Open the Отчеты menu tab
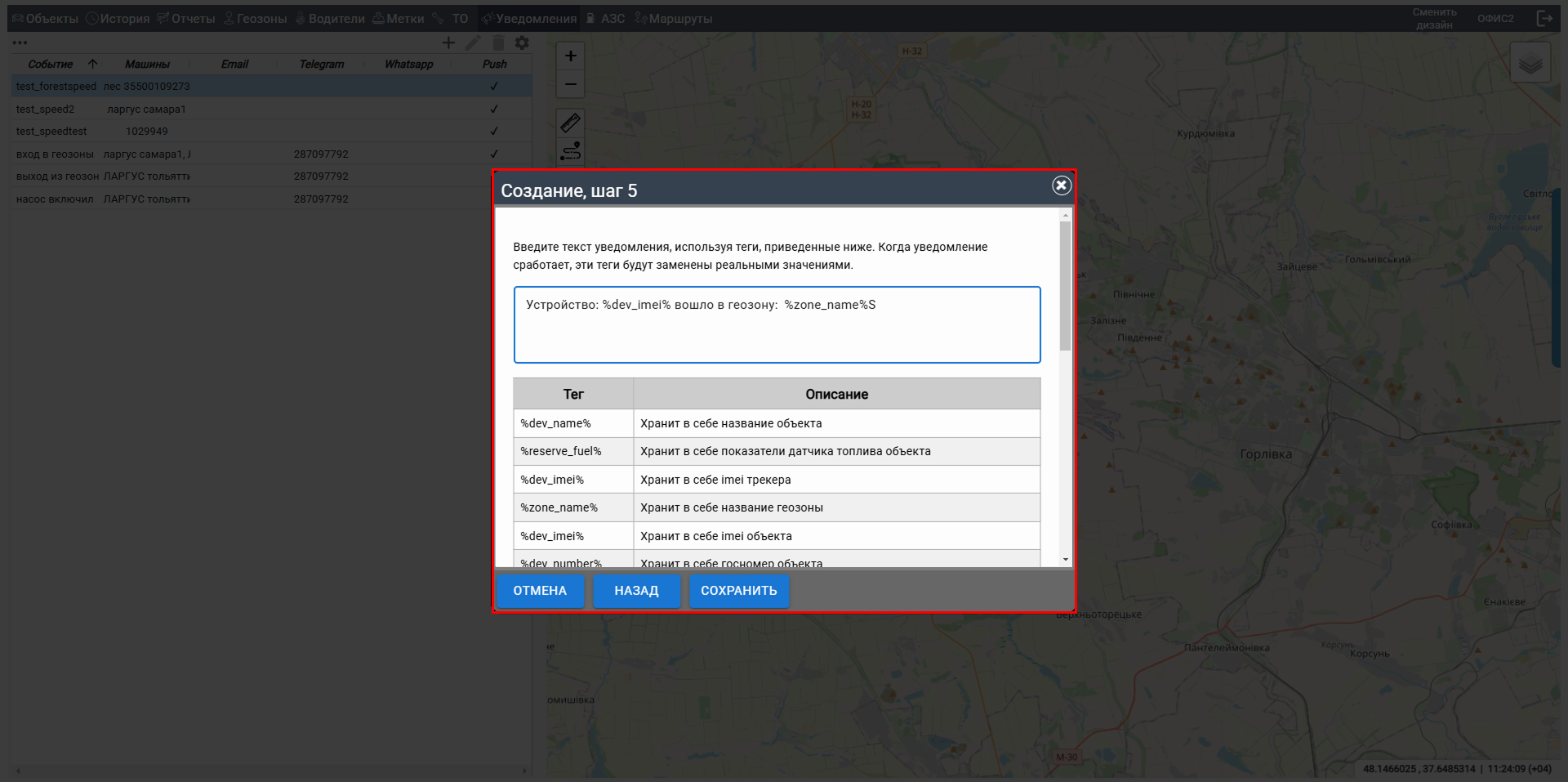Screen dimensions: 1568x782 (x=186, y=18)
